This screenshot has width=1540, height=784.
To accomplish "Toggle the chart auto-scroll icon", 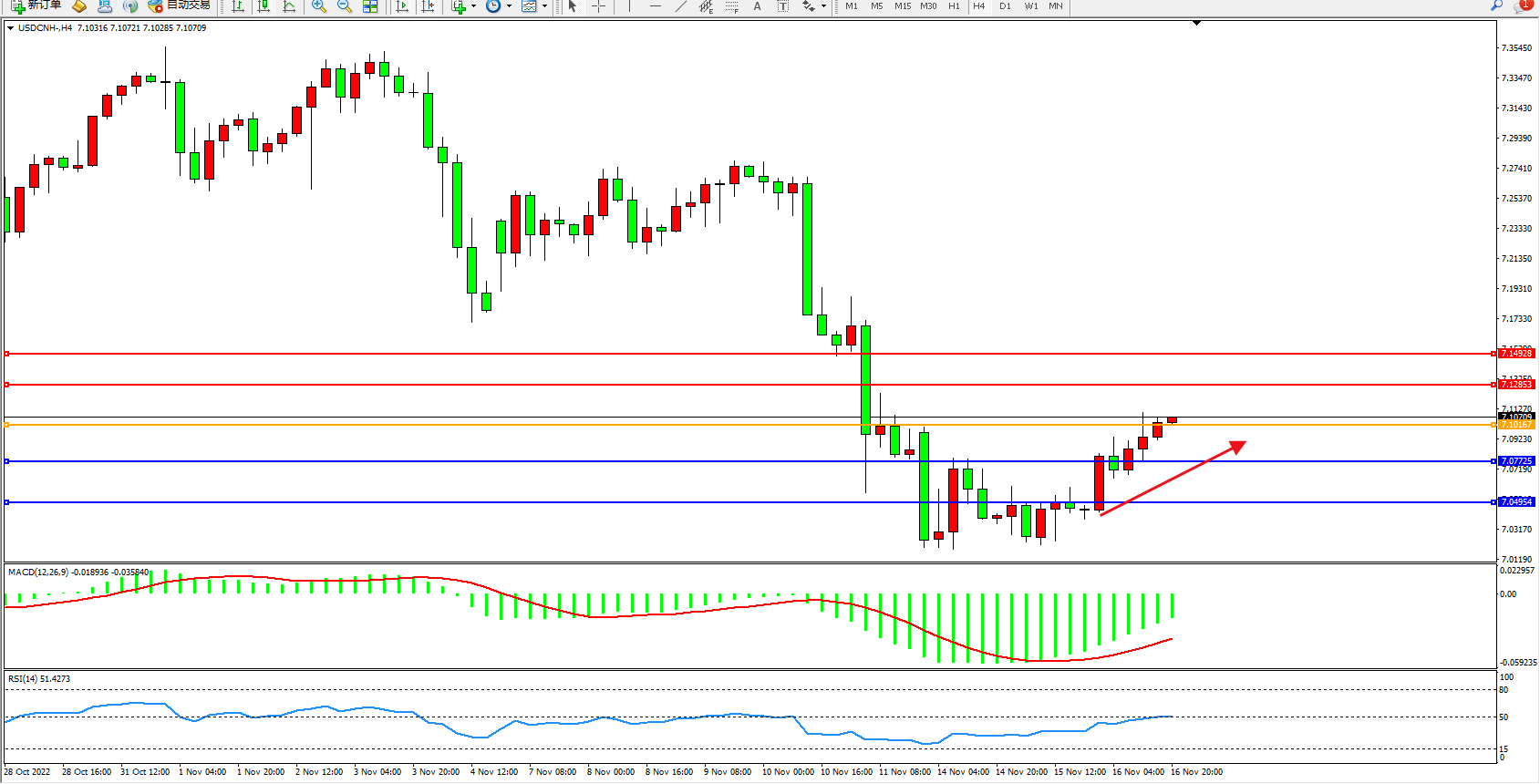I will (x=402, y=6).
